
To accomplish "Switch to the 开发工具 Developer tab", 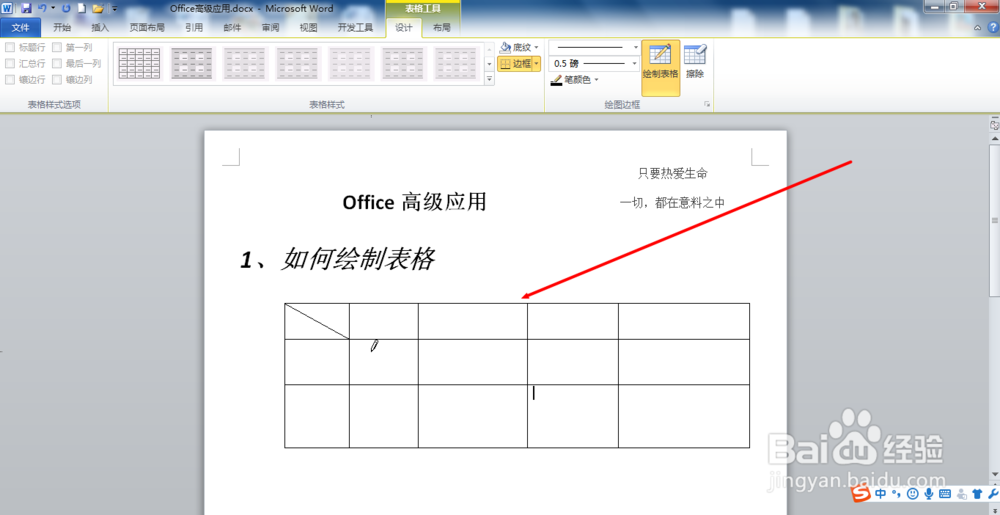I will 355,27.
